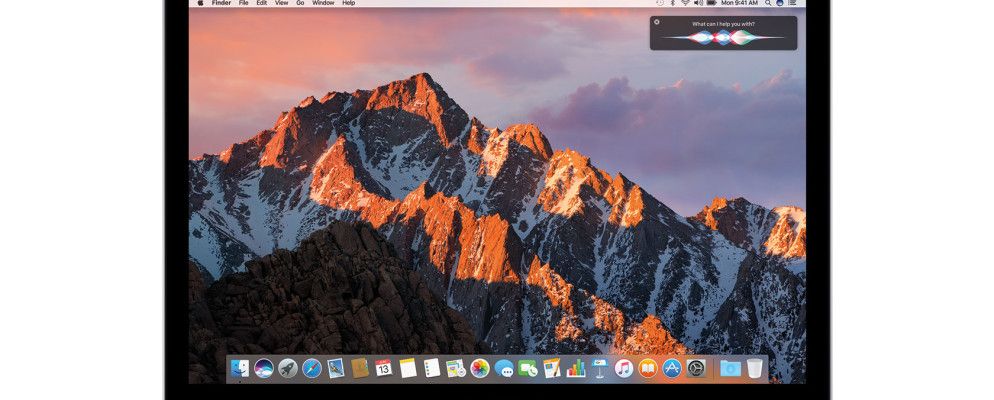The height and width of the screenshot is (400, 994).
Task: Click the Bluetooth menu bar icon
Action: 673,3
